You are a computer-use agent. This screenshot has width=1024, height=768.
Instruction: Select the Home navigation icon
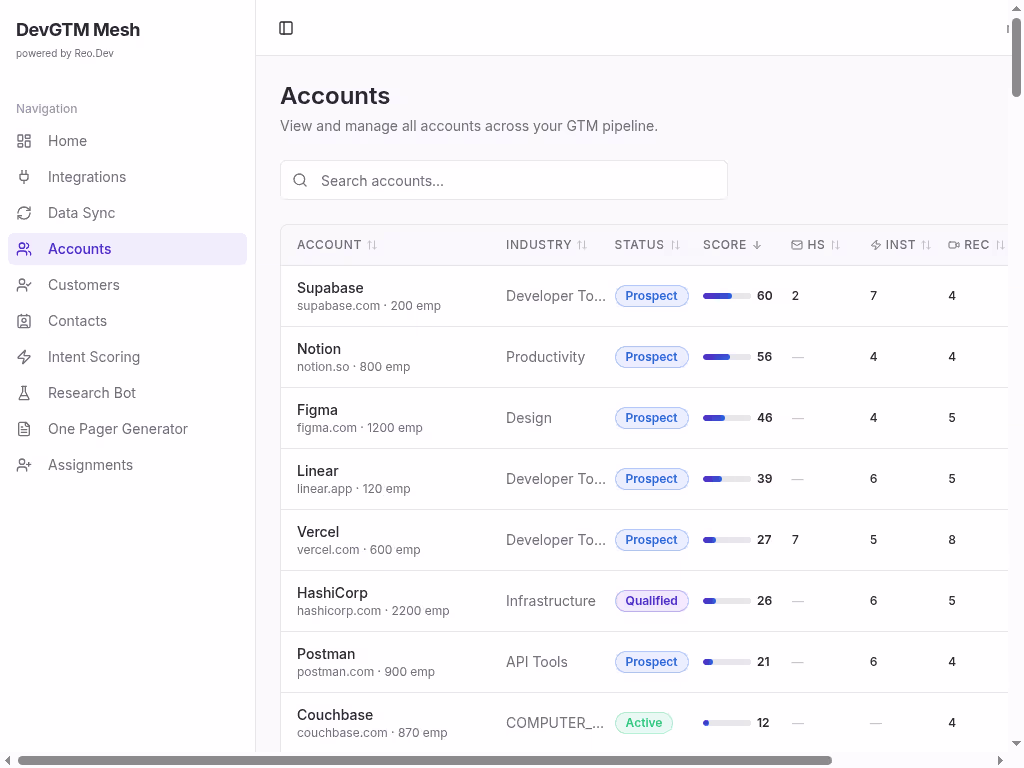[x=24, y=141]
